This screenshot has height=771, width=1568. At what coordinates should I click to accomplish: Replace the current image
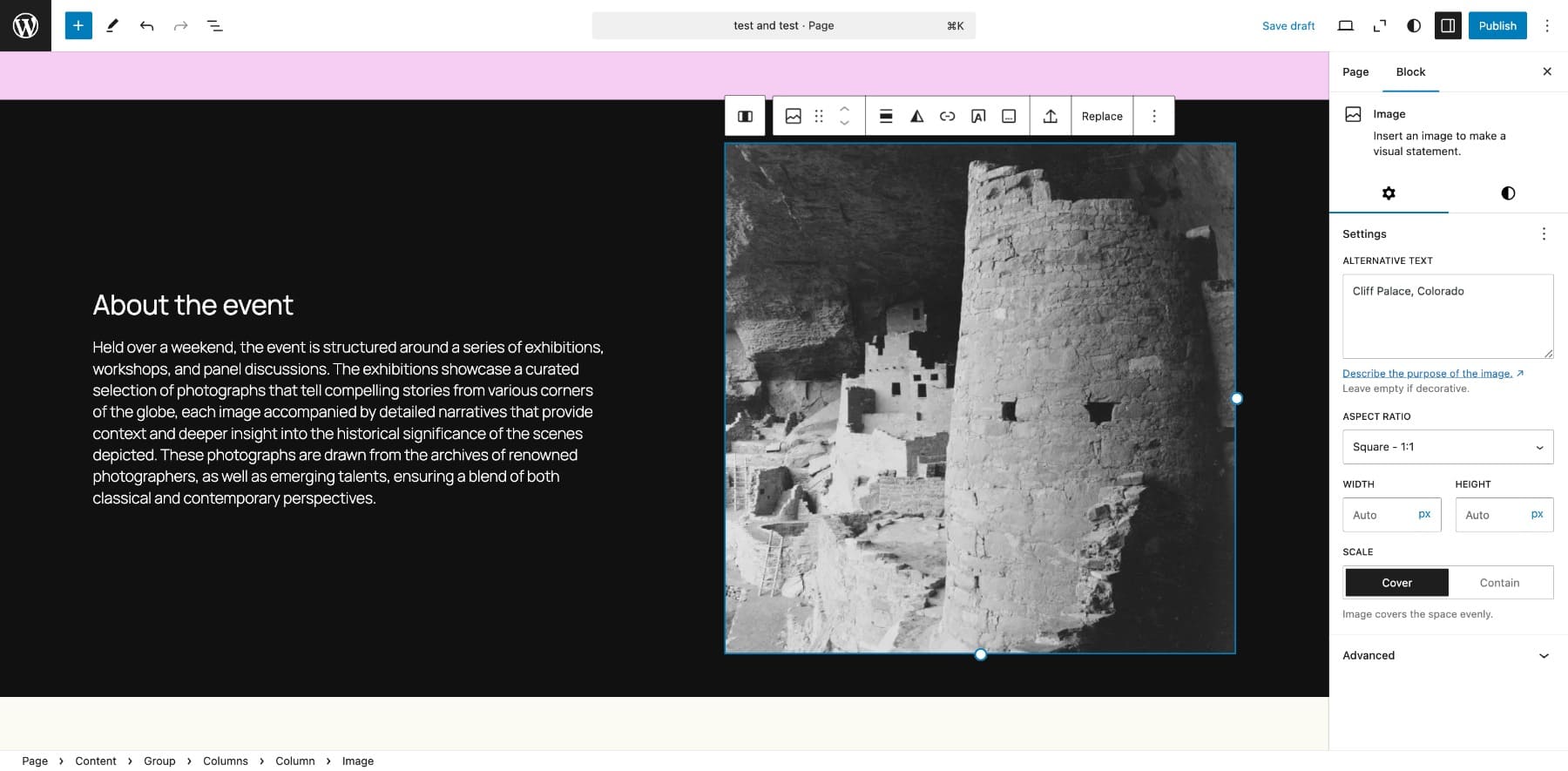[1102, 116]
